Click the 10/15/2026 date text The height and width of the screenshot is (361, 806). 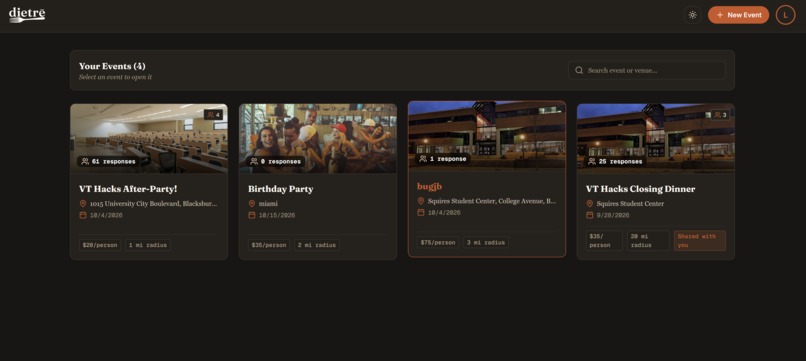tap(277, 215)
